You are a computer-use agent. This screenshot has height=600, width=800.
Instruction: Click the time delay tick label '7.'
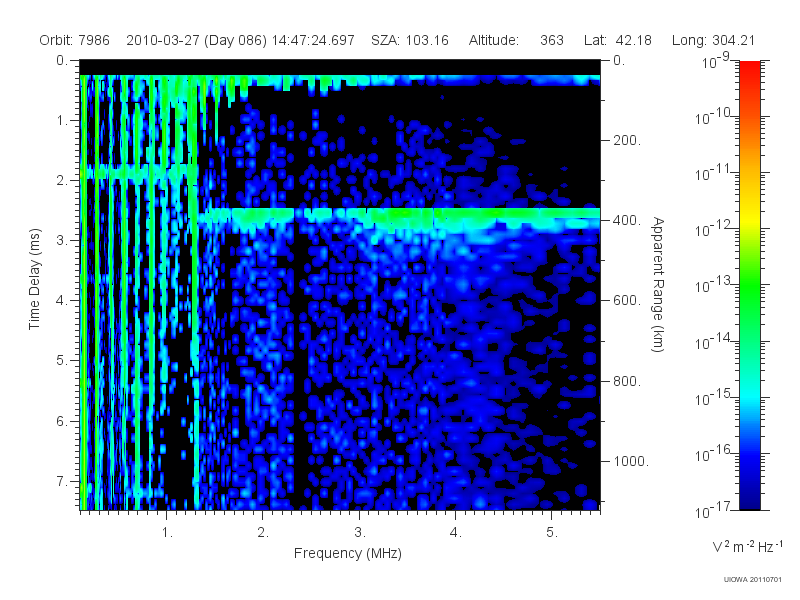pos(61,481)
